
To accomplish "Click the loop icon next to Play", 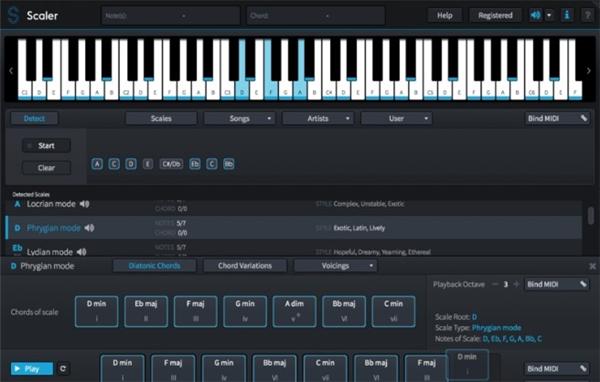I will click(63, 369).
